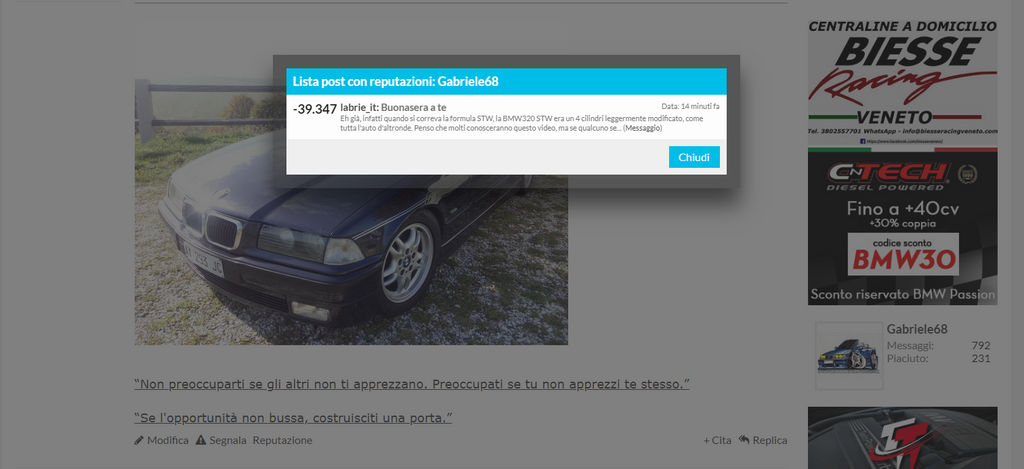Click the signature quote 'Non preoccuparti se gli altri'
Image resolution: width=1024 pixels, height=469 pixels.
412,384
